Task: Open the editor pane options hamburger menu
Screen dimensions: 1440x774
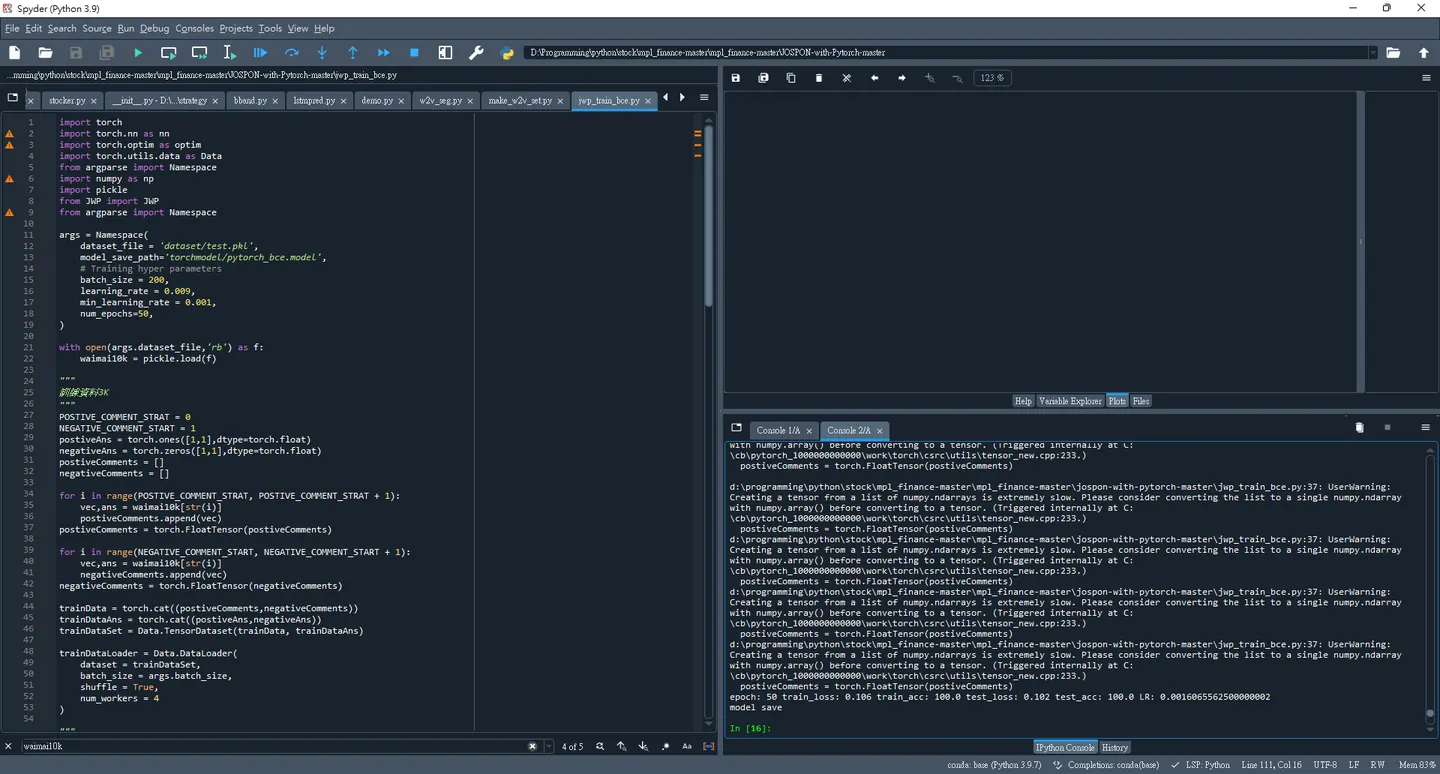Action: click(704, 98)
